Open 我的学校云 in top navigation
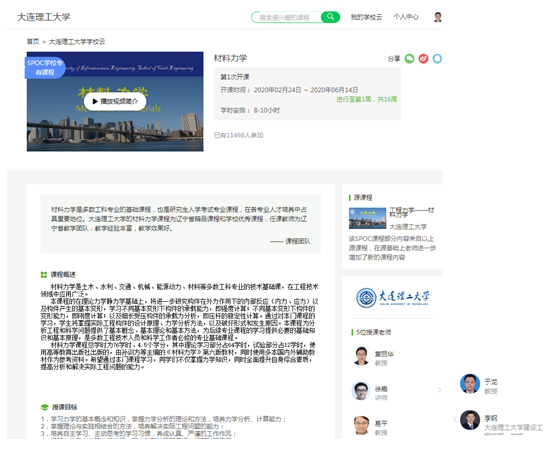This screenshot has width=549, height=454. click(366, 17)
